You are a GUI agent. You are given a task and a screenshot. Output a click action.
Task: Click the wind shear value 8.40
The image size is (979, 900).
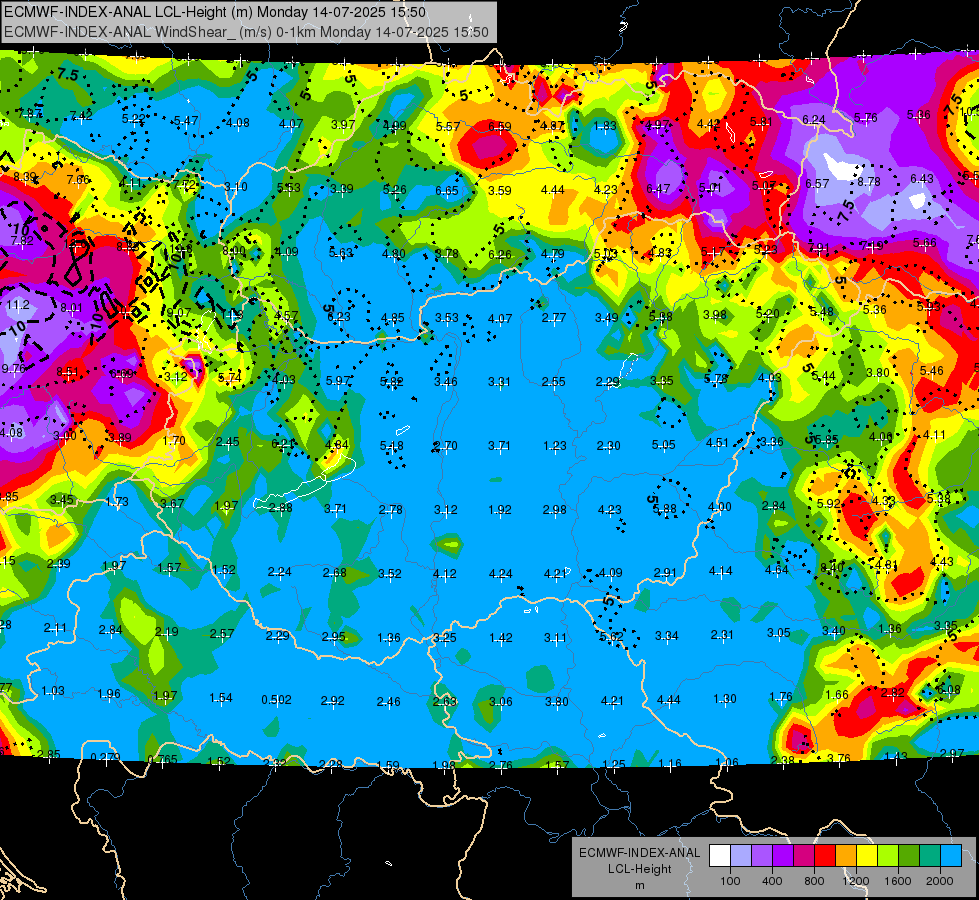click(x=832, y=567)
